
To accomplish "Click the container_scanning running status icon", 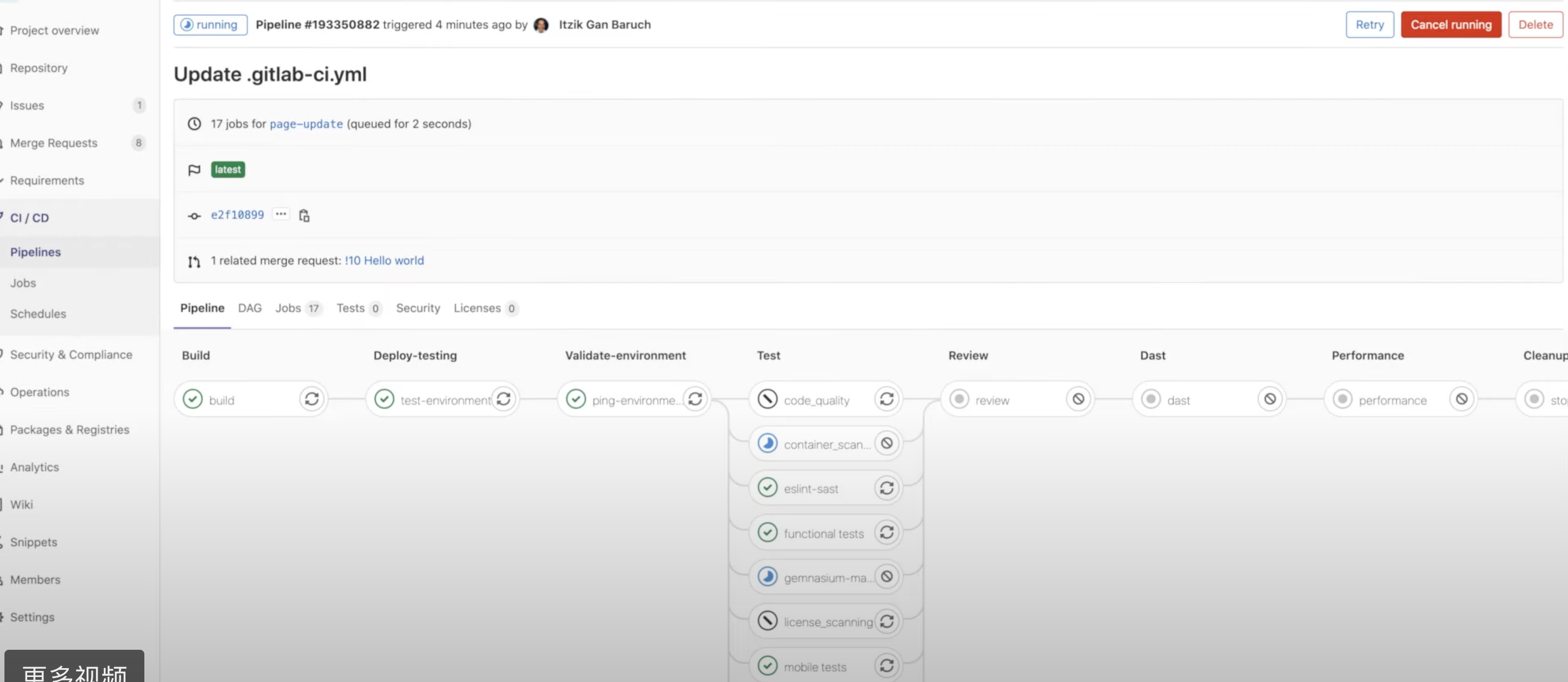I will [767, 443].
